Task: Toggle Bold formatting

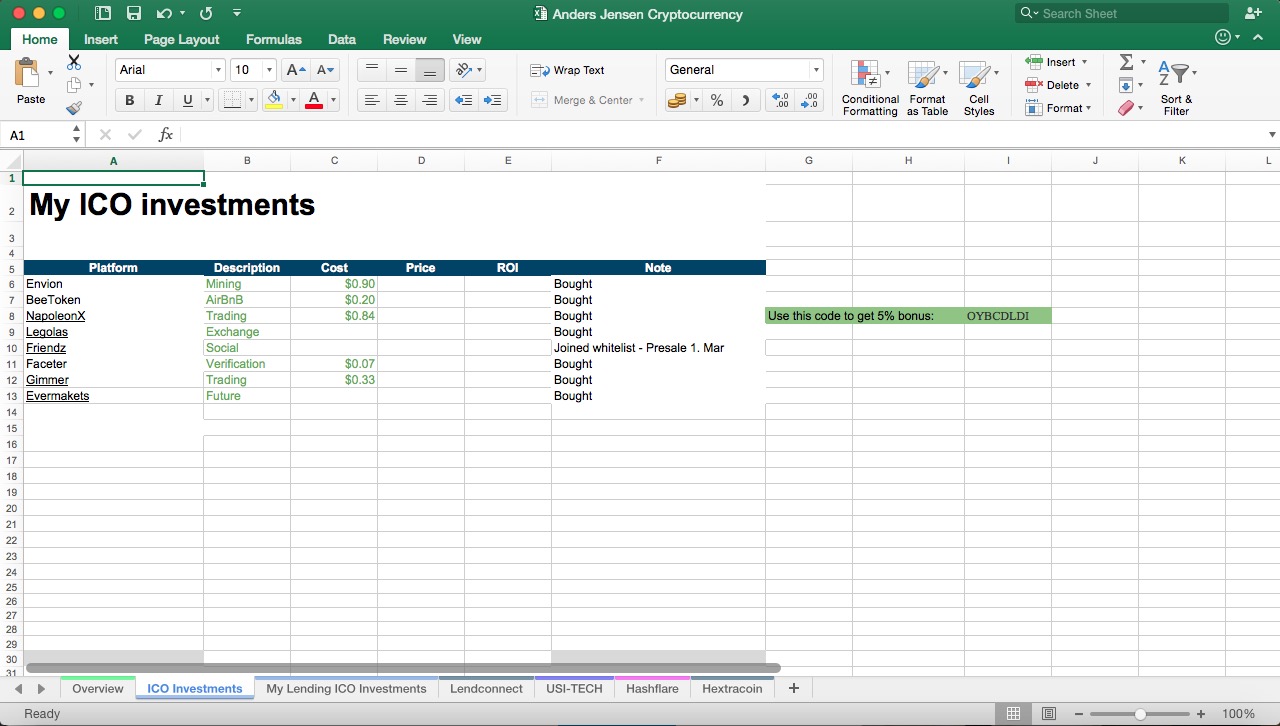Action: (129, 100)
